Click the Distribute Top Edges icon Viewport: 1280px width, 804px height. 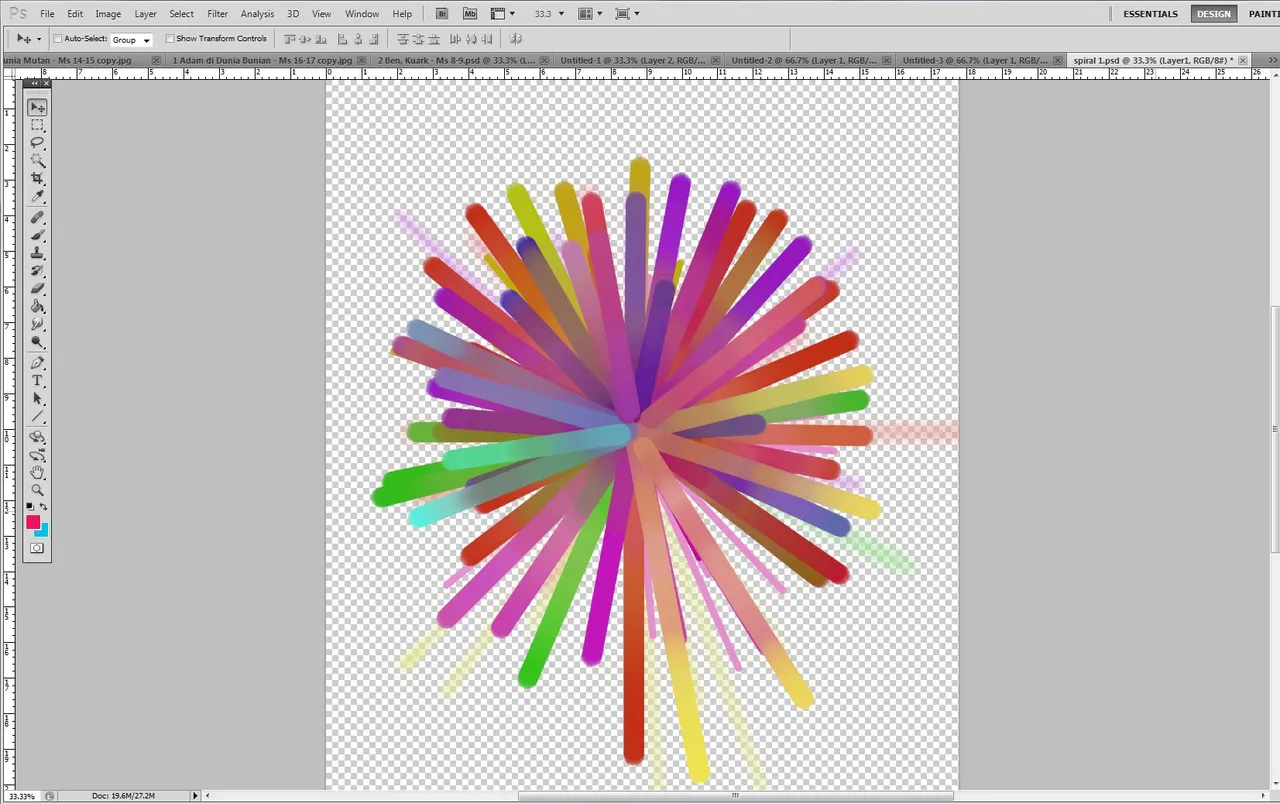(403, 39)
